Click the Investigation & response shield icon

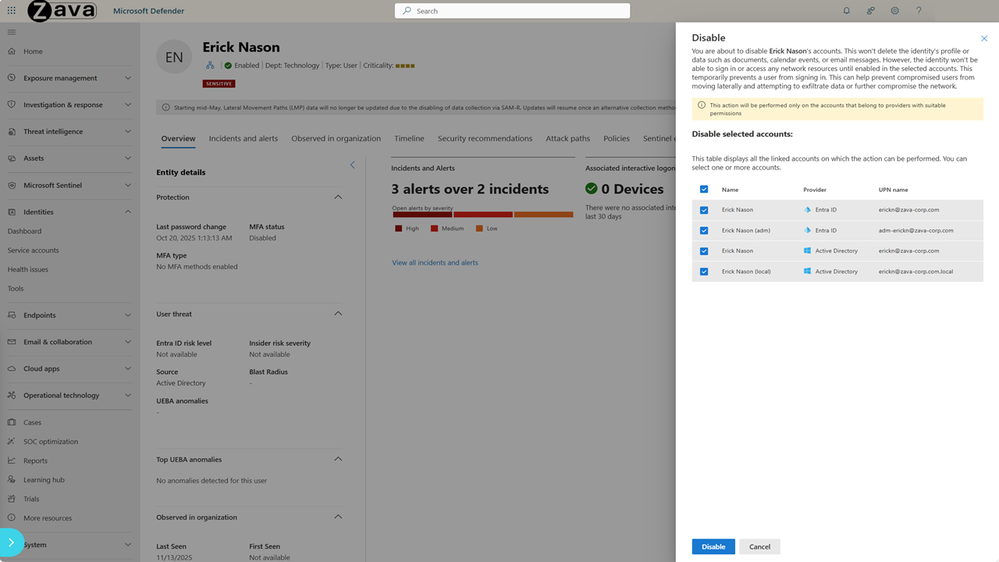[x=11, y=104]
